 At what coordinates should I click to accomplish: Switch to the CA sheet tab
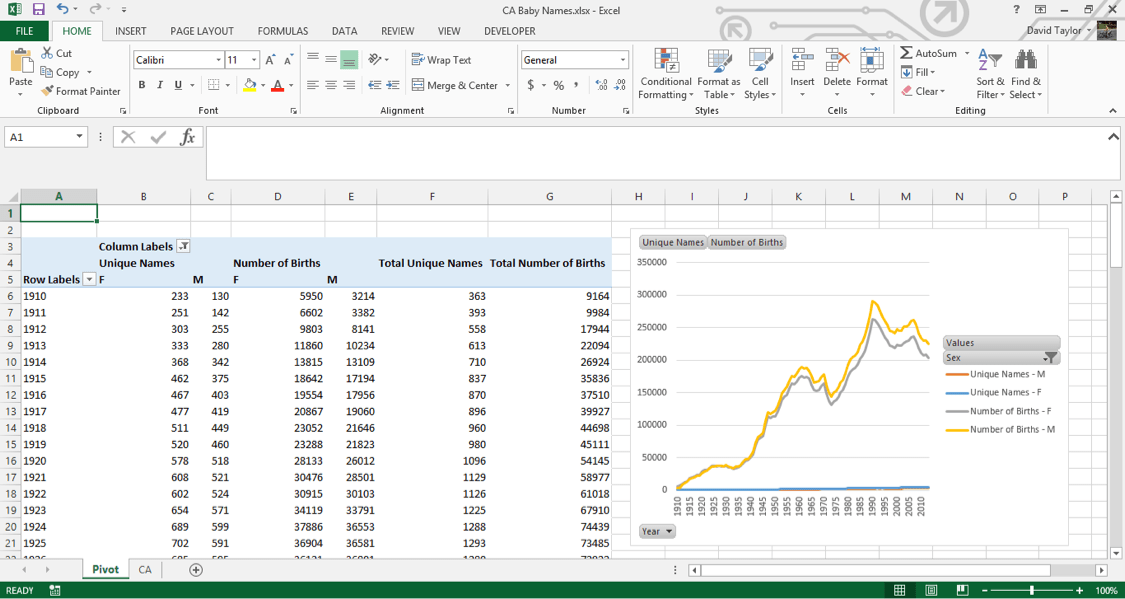coord(145,569)
